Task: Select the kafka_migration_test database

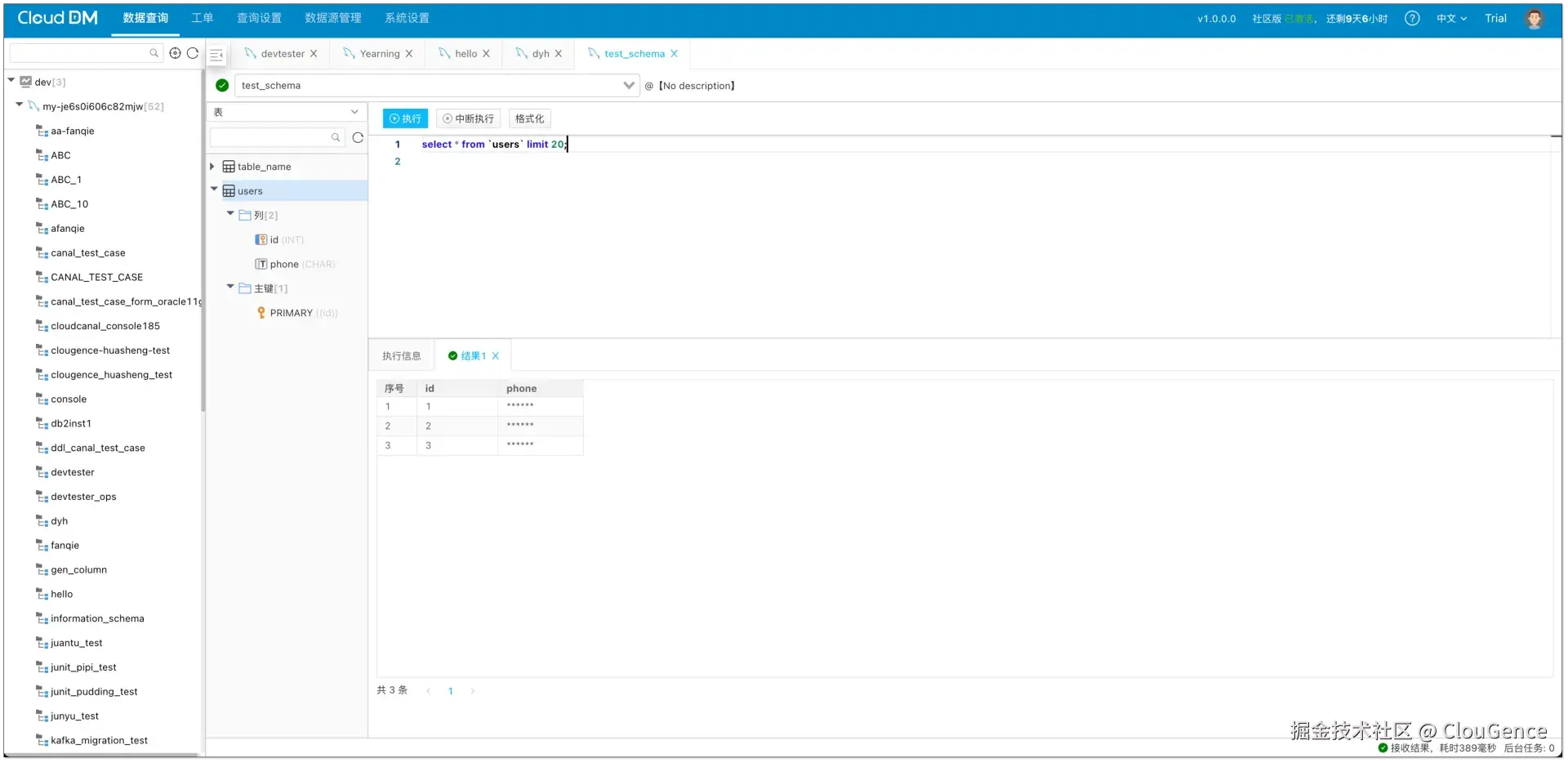Action: point(99,740)
